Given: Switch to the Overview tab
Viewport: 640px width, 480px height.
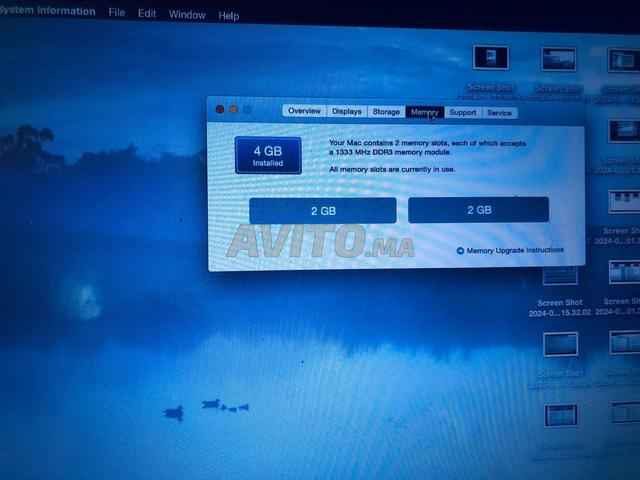Looking at the screenshot, I should click(x=304, y=112).
